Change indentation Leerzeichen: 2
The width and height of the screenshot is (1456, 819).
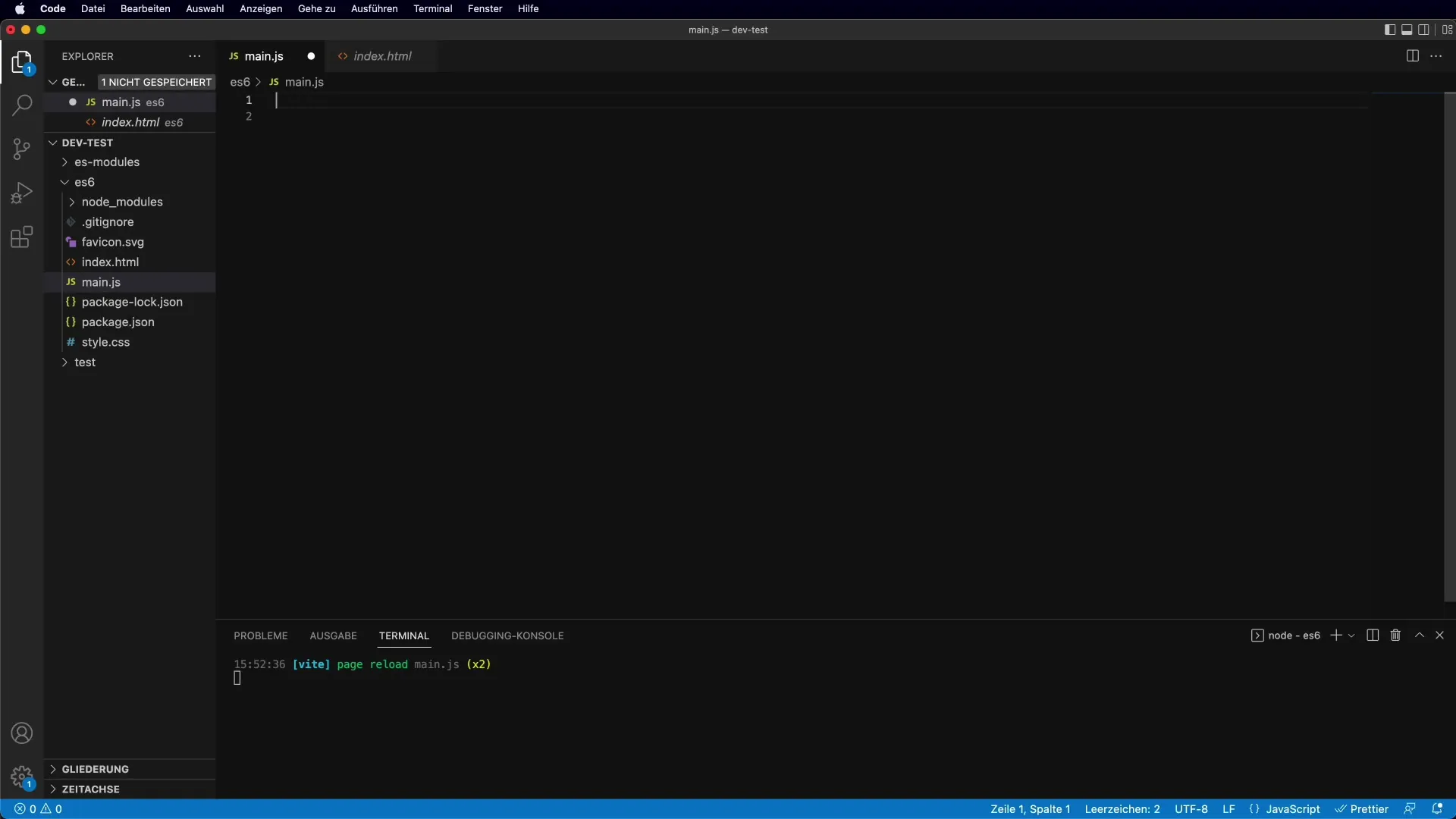[x=1122, y=809]
